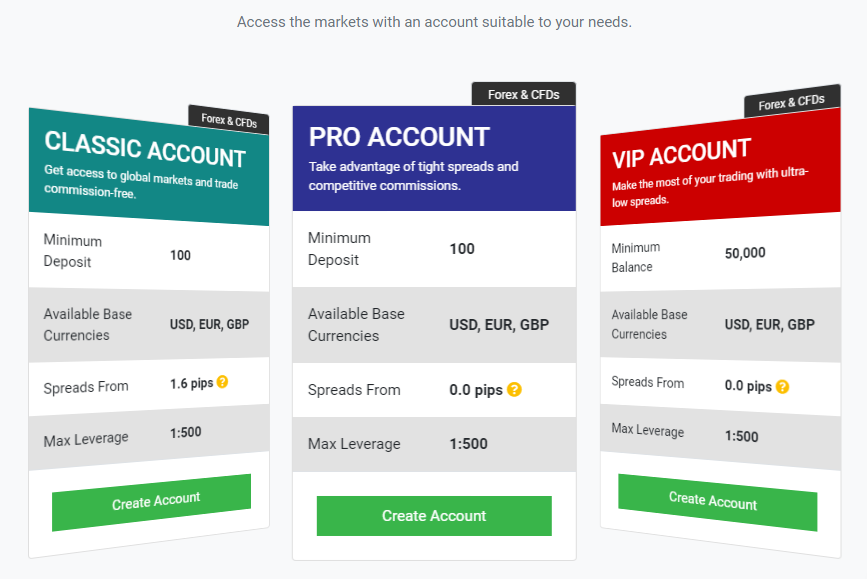Click Classic Minimum Deposit value 100

coord(180,255)
